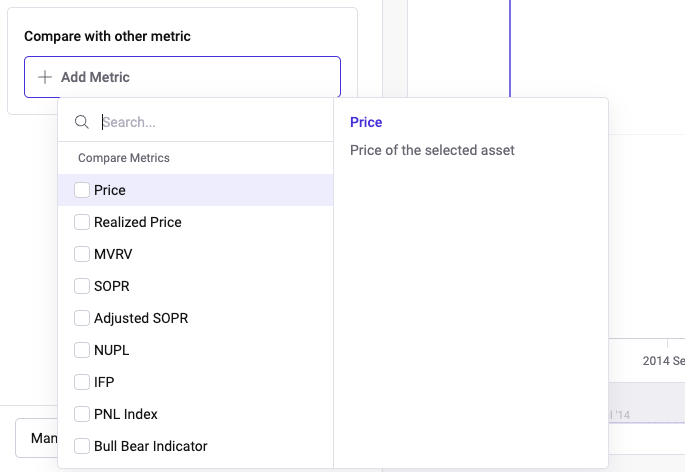Choose the Realized Price metric row
Screen dimensions: 685x472
(138, 222)
